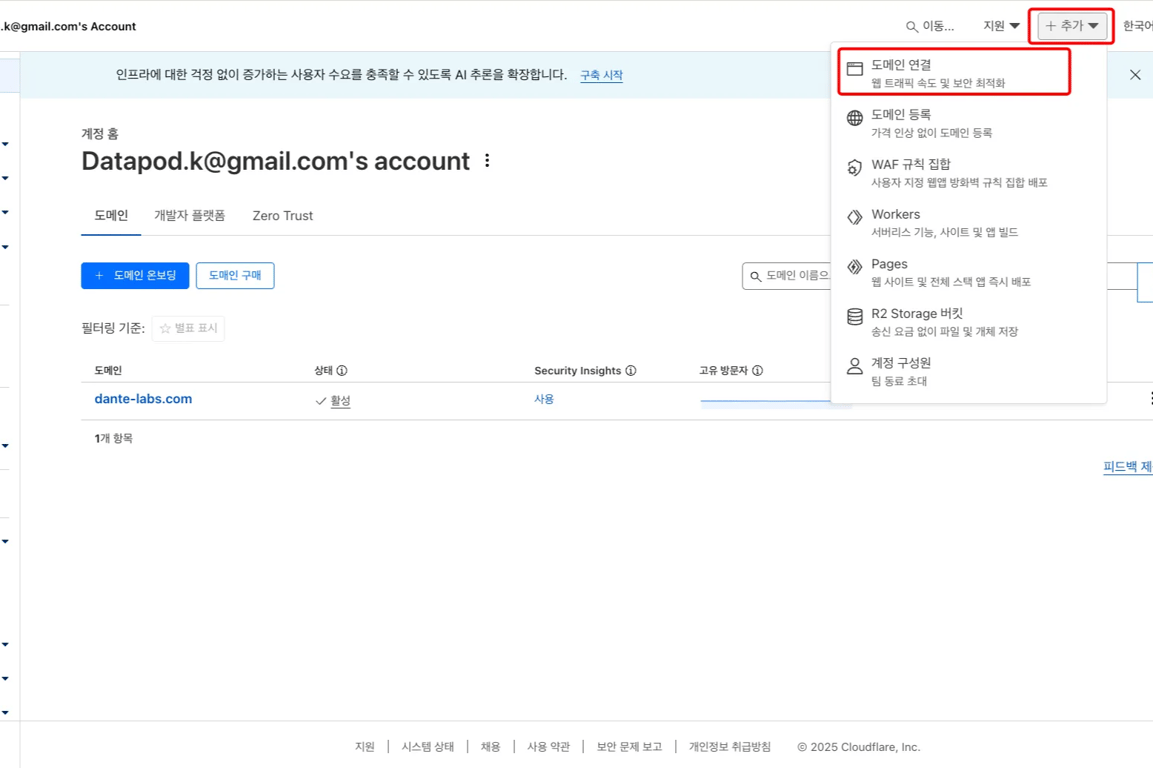Open the 피드백 제공 link
This screenshot has height=768, width=1153.
pyautogui.click(x=1127, y=466)
